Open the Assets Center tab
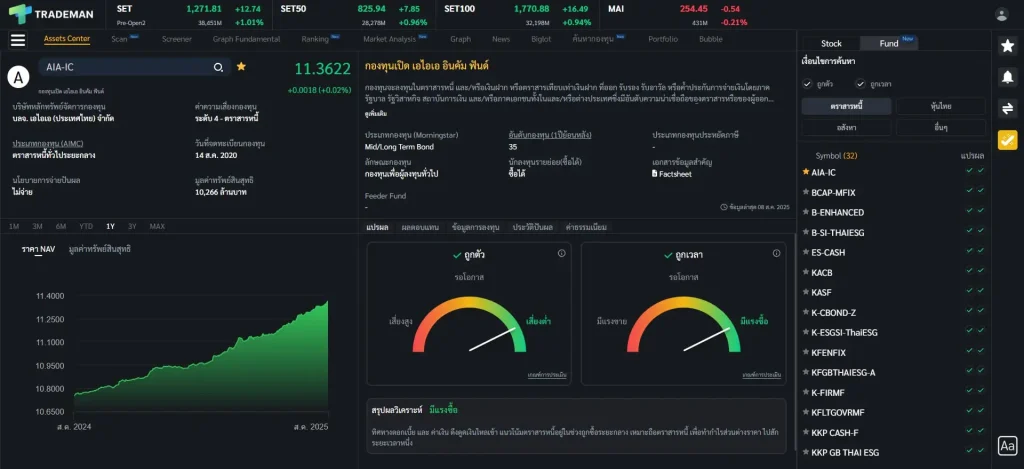The height and width of the screenshot is (469, 1024). (x=67, y=39)
